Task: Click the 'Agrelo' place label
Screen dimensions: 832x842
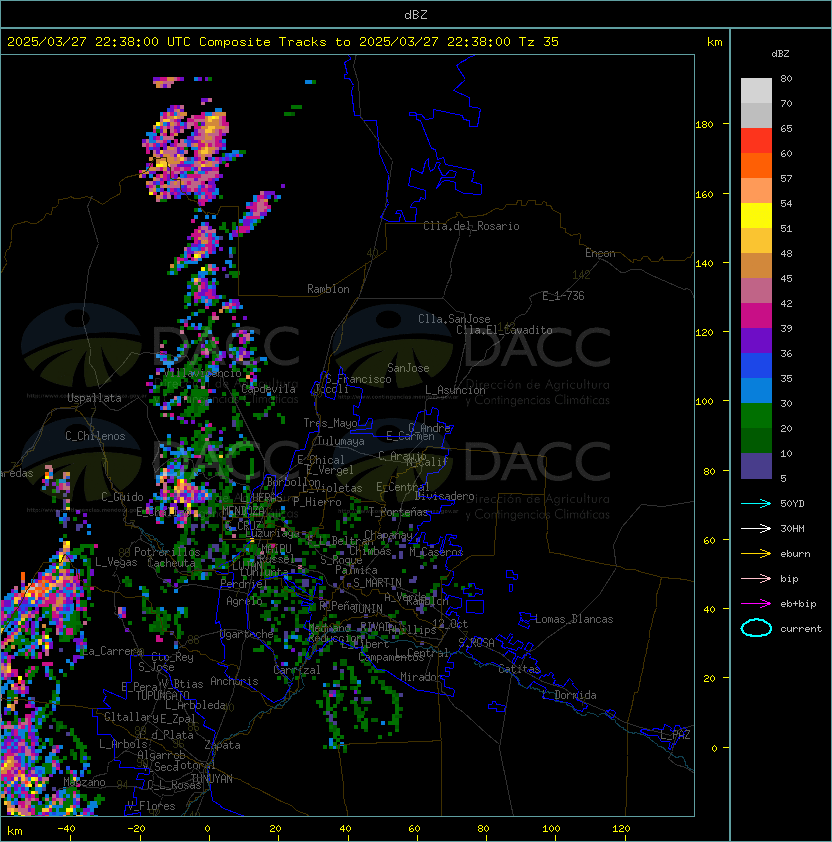Action: [244, 601]
